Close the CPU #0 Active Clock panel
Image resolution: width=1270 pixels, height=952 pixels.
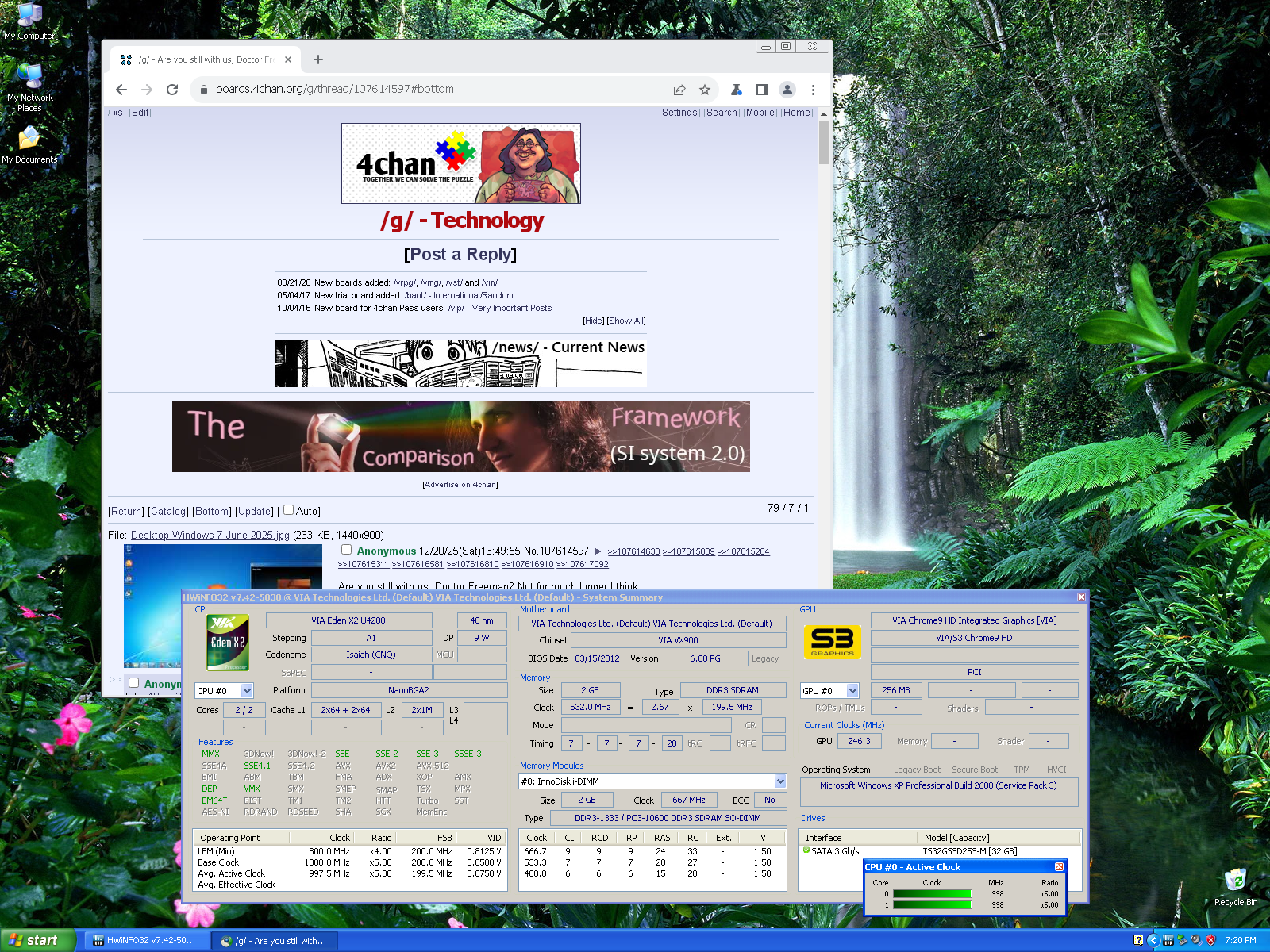1059,867
